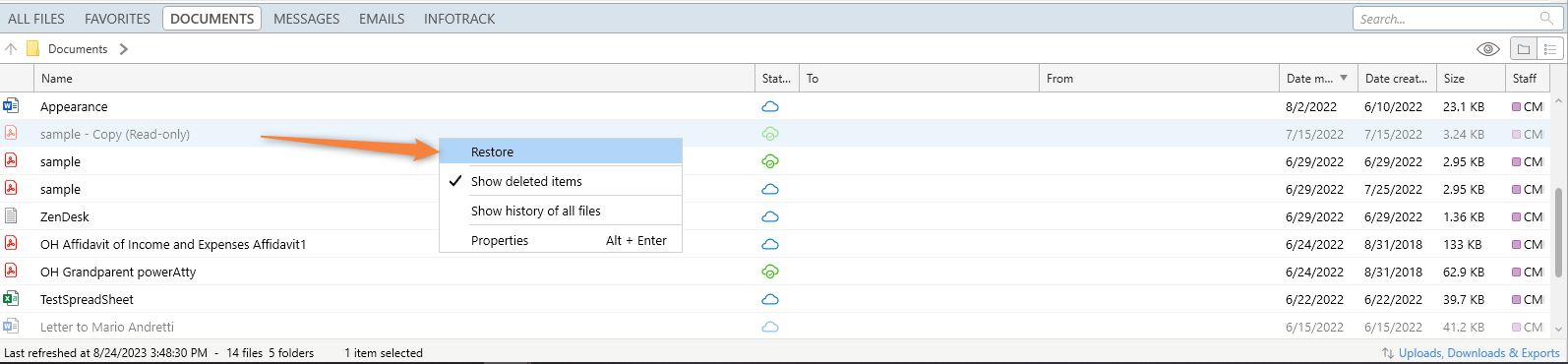Image resolution: width=1568 pixels, height=364 pixels.
Task: Click the Date modified sort arrow
Action: pos(1344,78)
